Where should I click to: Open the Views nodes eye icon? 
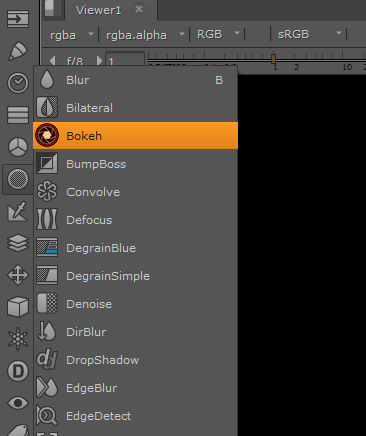18,403
